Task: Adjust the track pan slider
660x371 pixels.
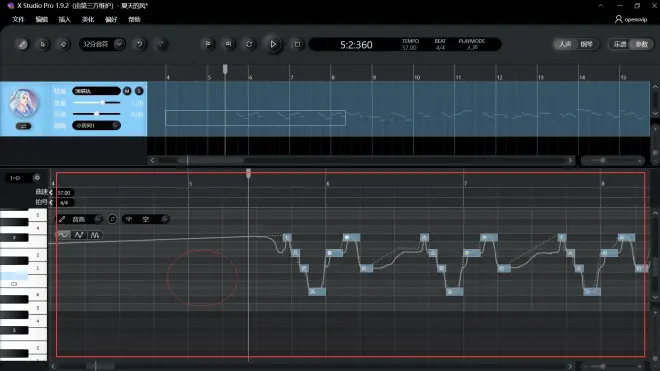Action: click(x=96, y=114)
